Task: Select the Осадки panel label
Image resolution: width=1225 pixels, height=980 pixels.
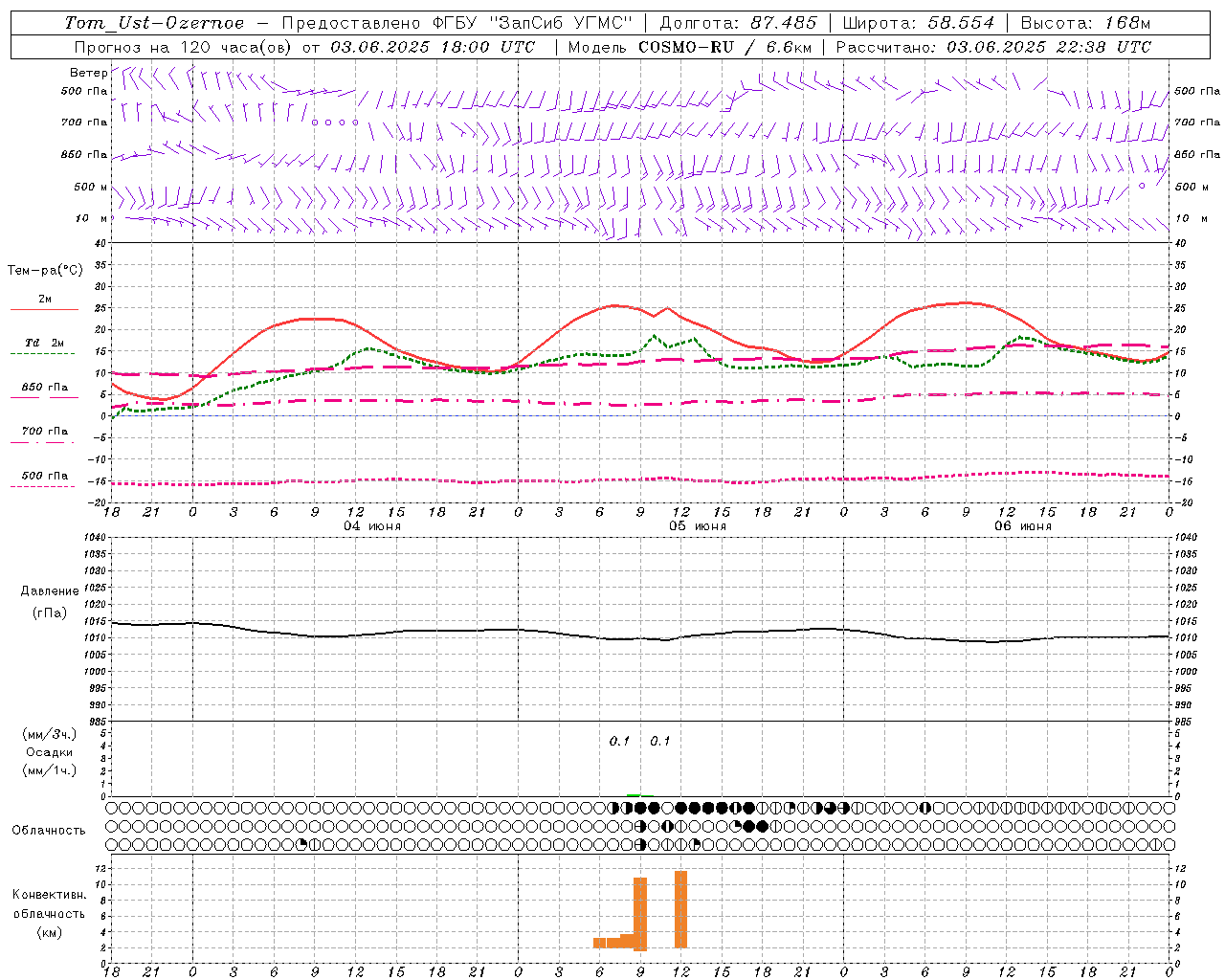Action: coord(49,752)
